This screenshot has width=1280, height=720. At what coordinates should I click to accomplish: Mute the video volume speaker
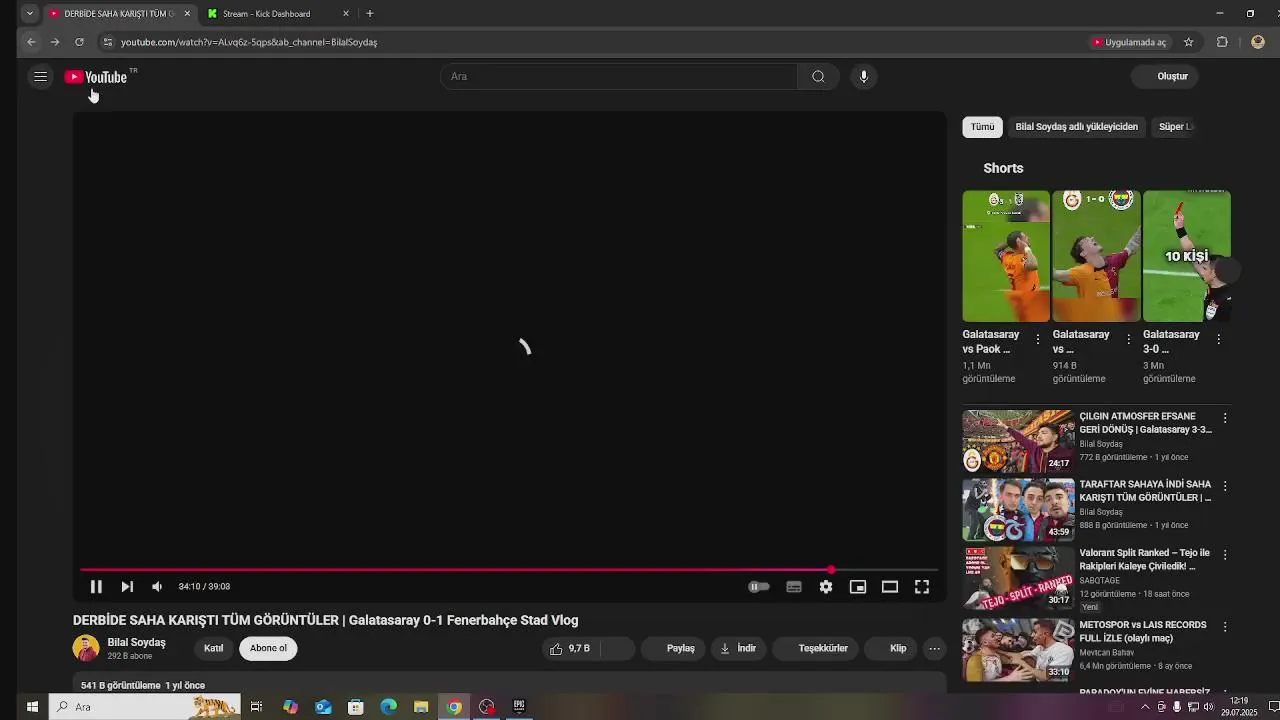[x=157, y=587]
